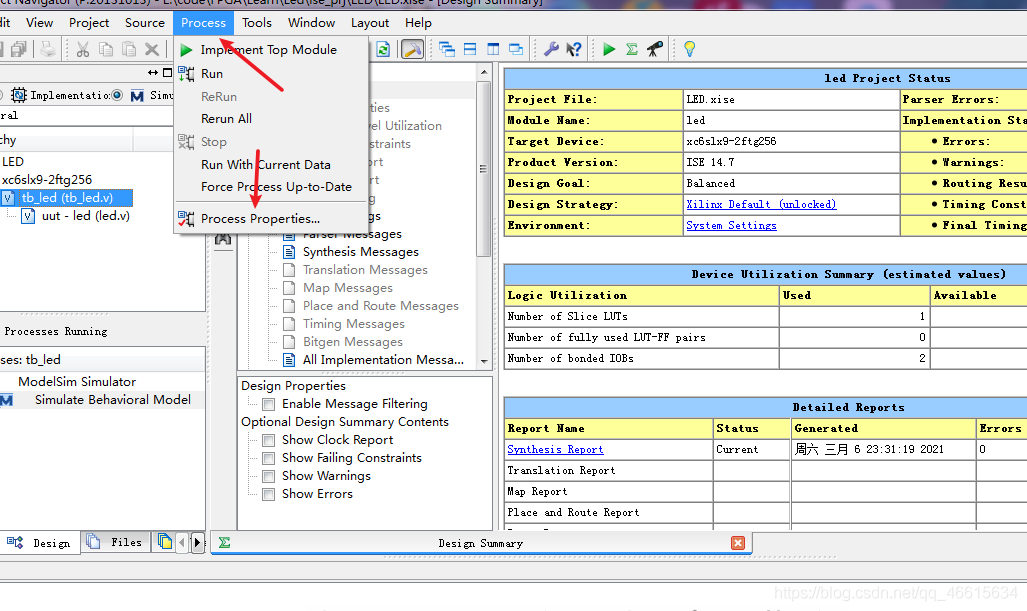Click the light bulb tips icon

click(x=690, y=49)
